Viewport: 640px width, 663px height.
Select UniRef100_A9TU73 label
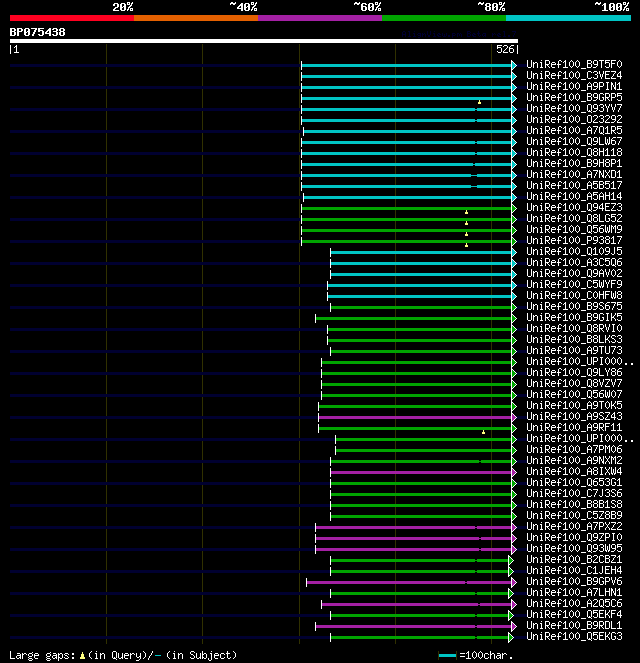click(x=574, y=350)
